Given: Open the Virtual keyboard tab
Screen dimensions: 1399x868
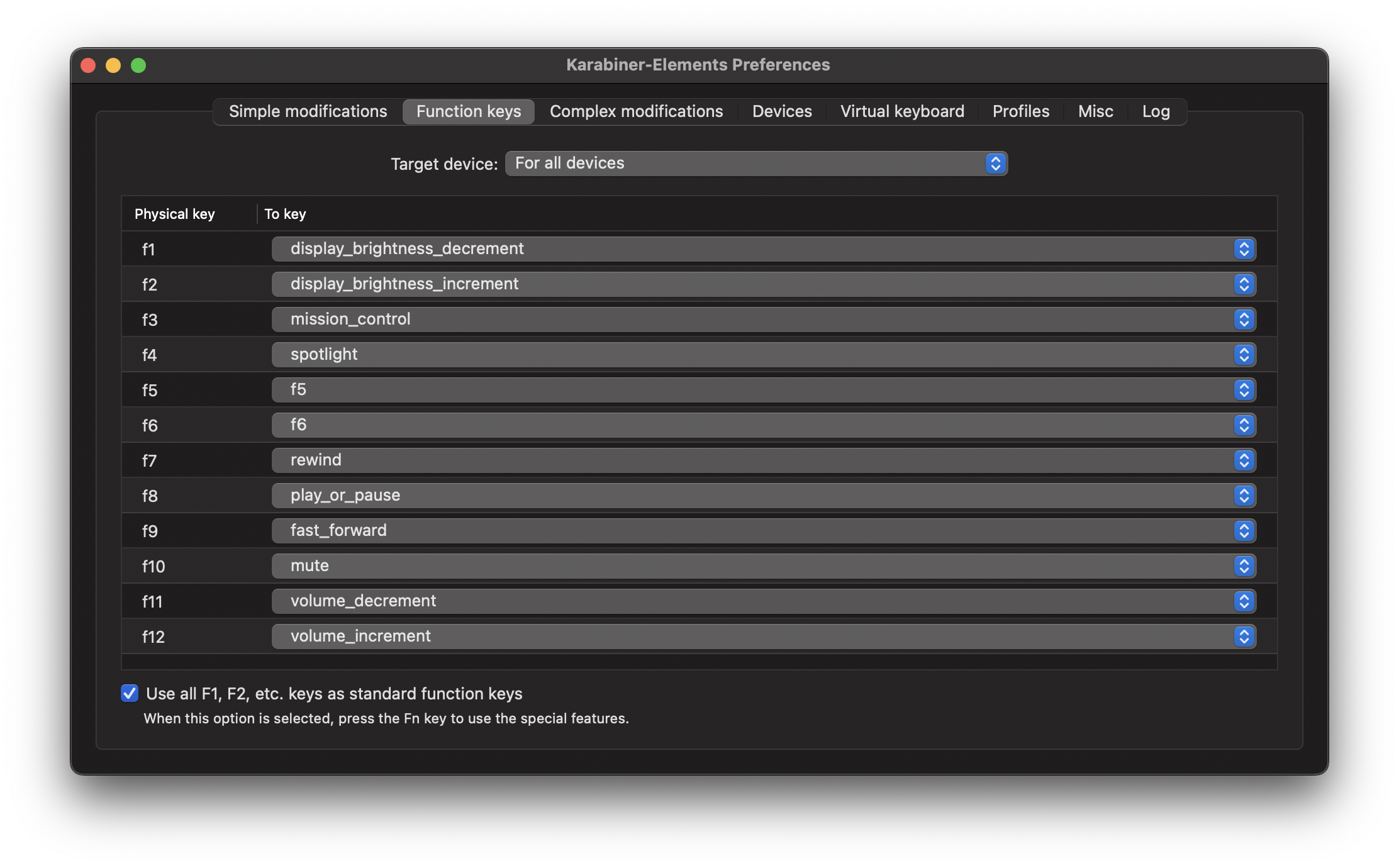Looking at the screenshot, I should pos(902,111).
